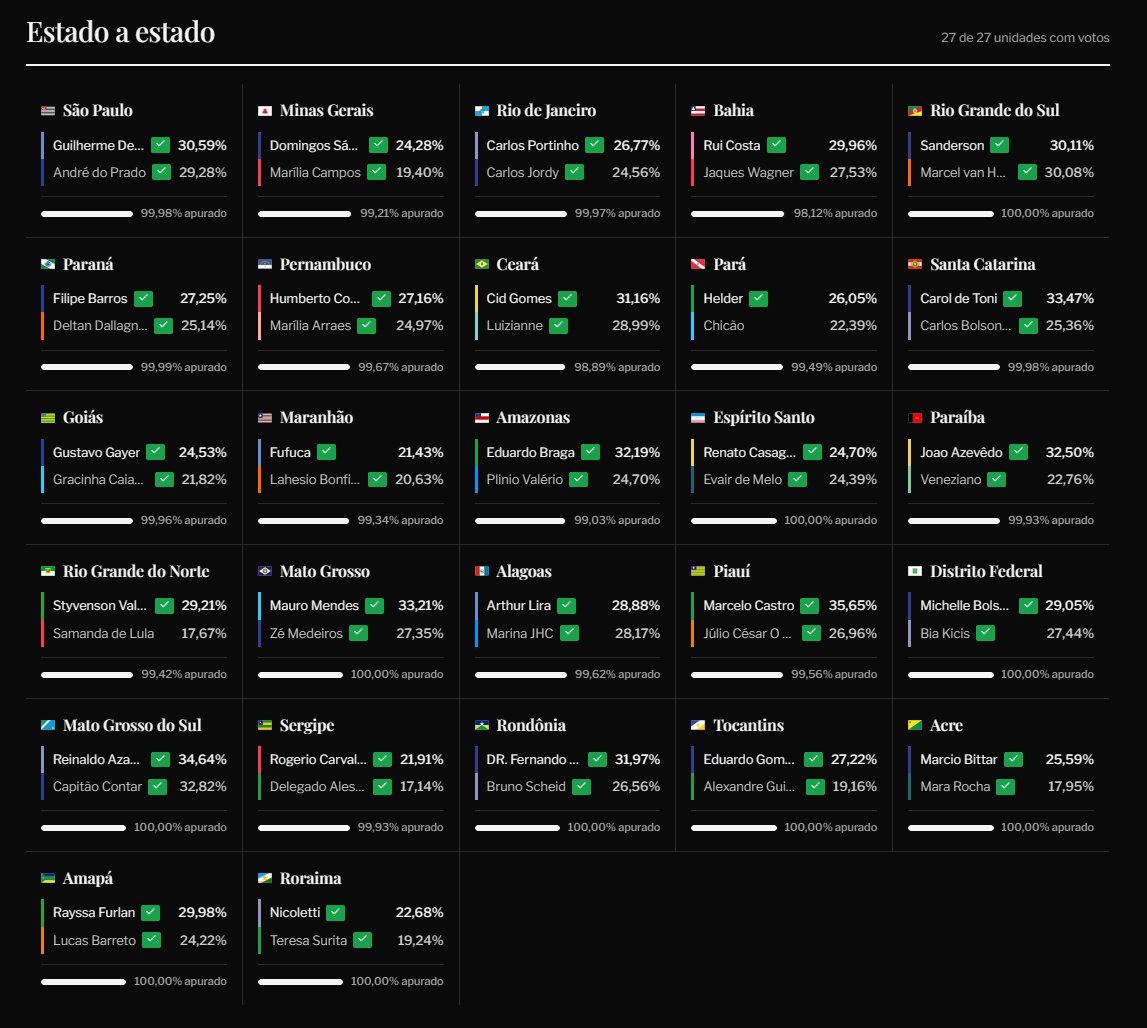Click the '27 de 27 unidades com votos' text
Screen dimensions: 1147x1028
pyautogui.click(x=1025, y=37)
